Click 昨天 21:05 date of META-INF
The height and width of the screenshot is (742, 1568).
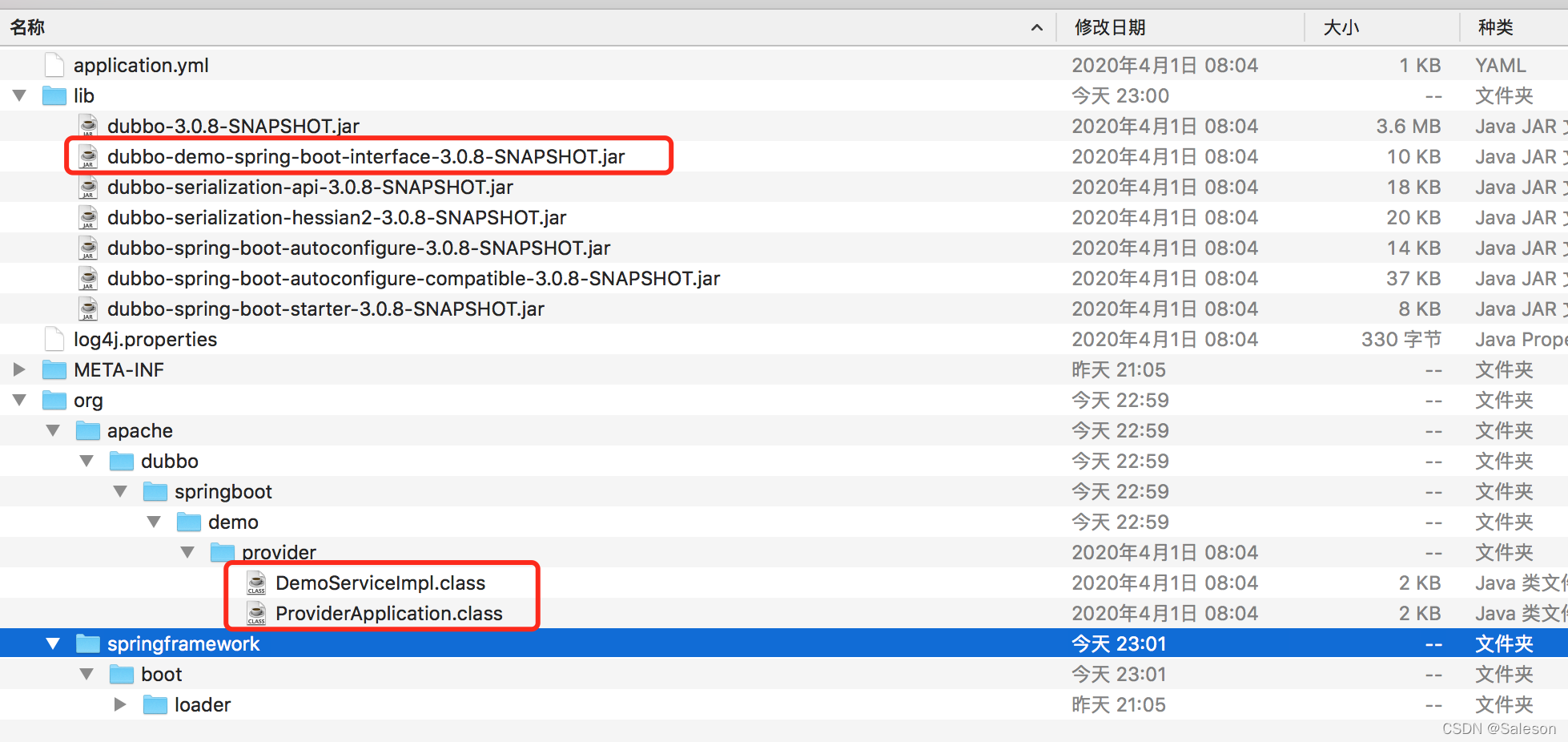click(1119, 369)
